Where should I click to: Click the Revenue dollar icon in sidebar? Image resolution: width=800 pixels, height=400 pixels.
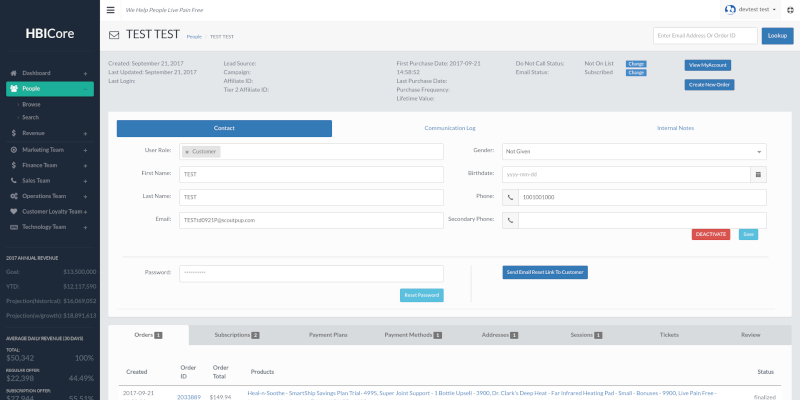point(13,132)
